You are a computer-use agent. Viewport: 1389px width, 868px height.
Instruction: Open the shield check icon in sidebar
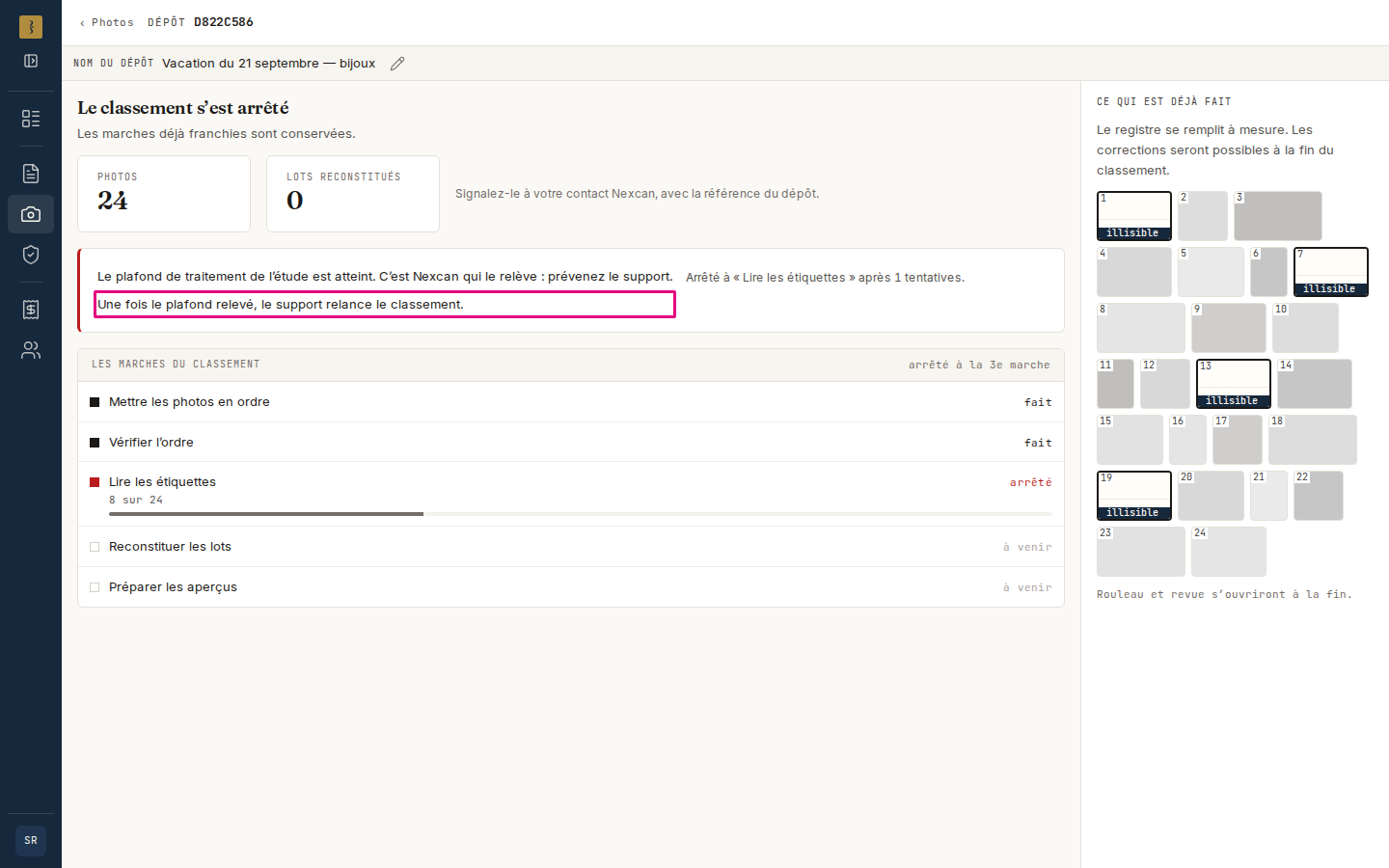point(31,255)
